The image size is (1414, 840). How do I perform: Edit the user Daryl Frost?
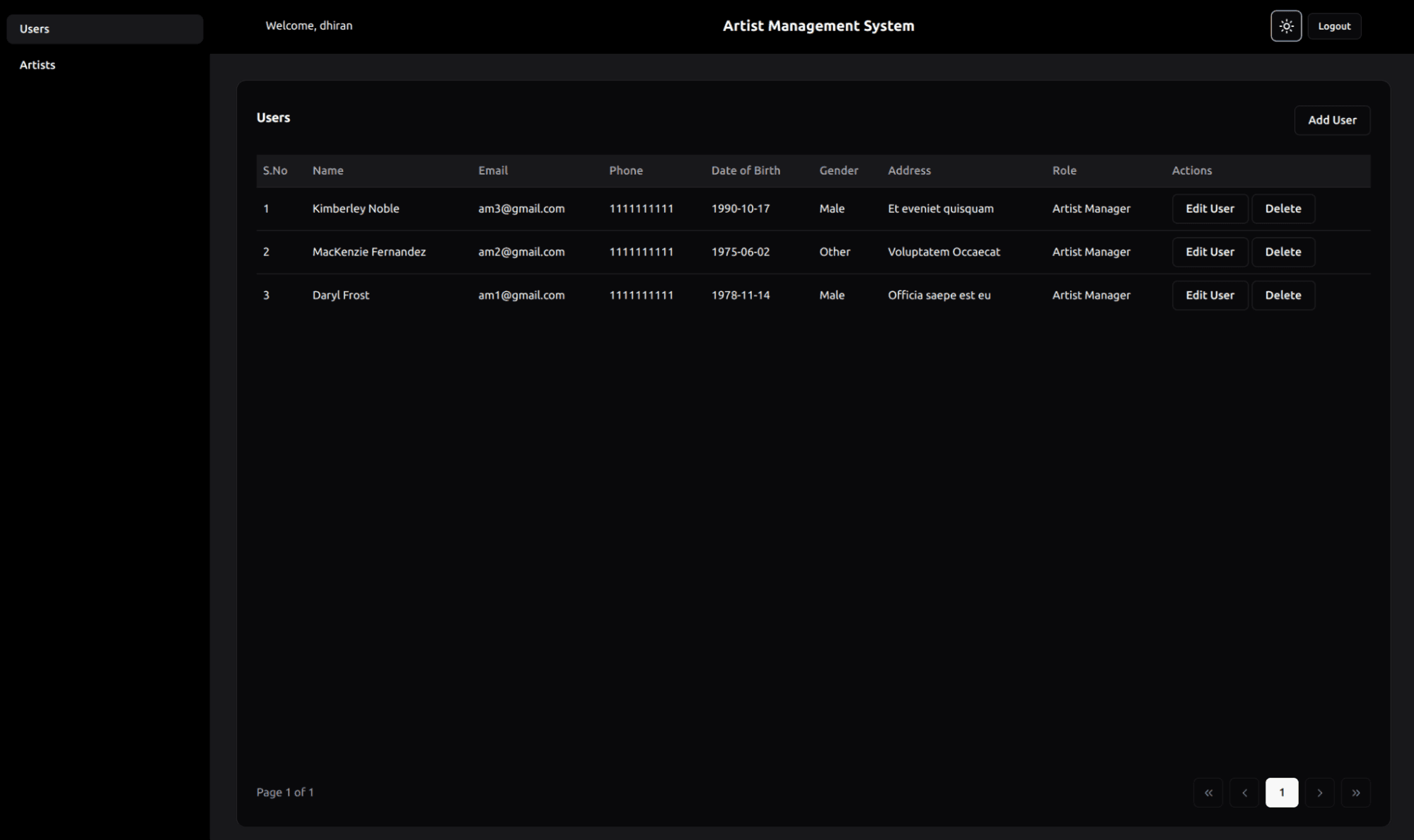(1210, 295)
